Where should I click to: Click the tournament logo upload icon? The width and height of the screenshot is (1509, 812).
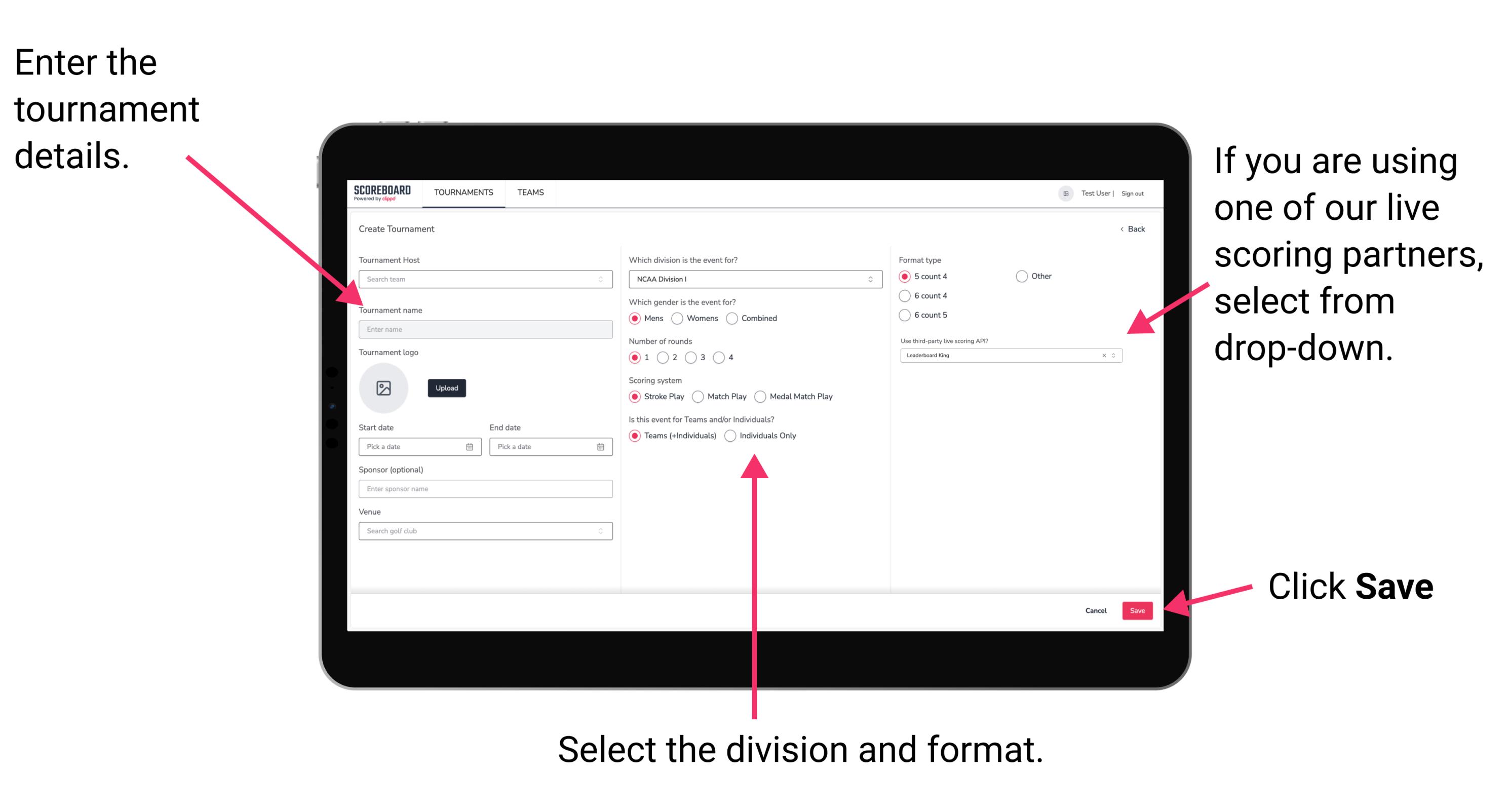tap(385, 388)
